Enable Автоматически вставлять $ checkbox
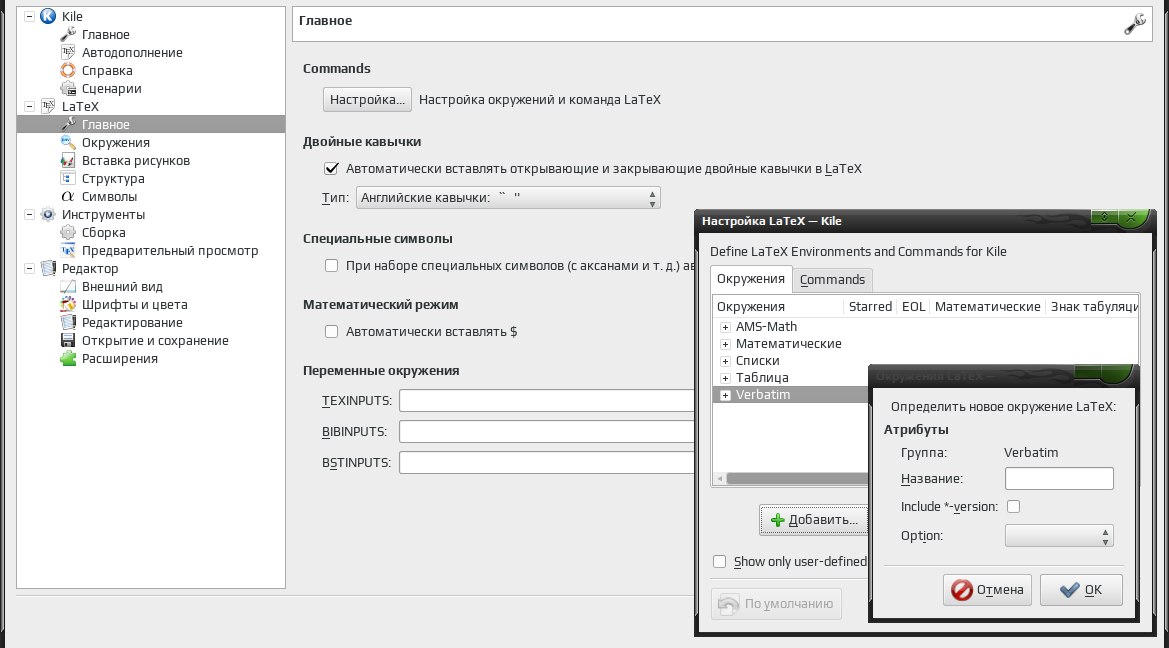 332,331
